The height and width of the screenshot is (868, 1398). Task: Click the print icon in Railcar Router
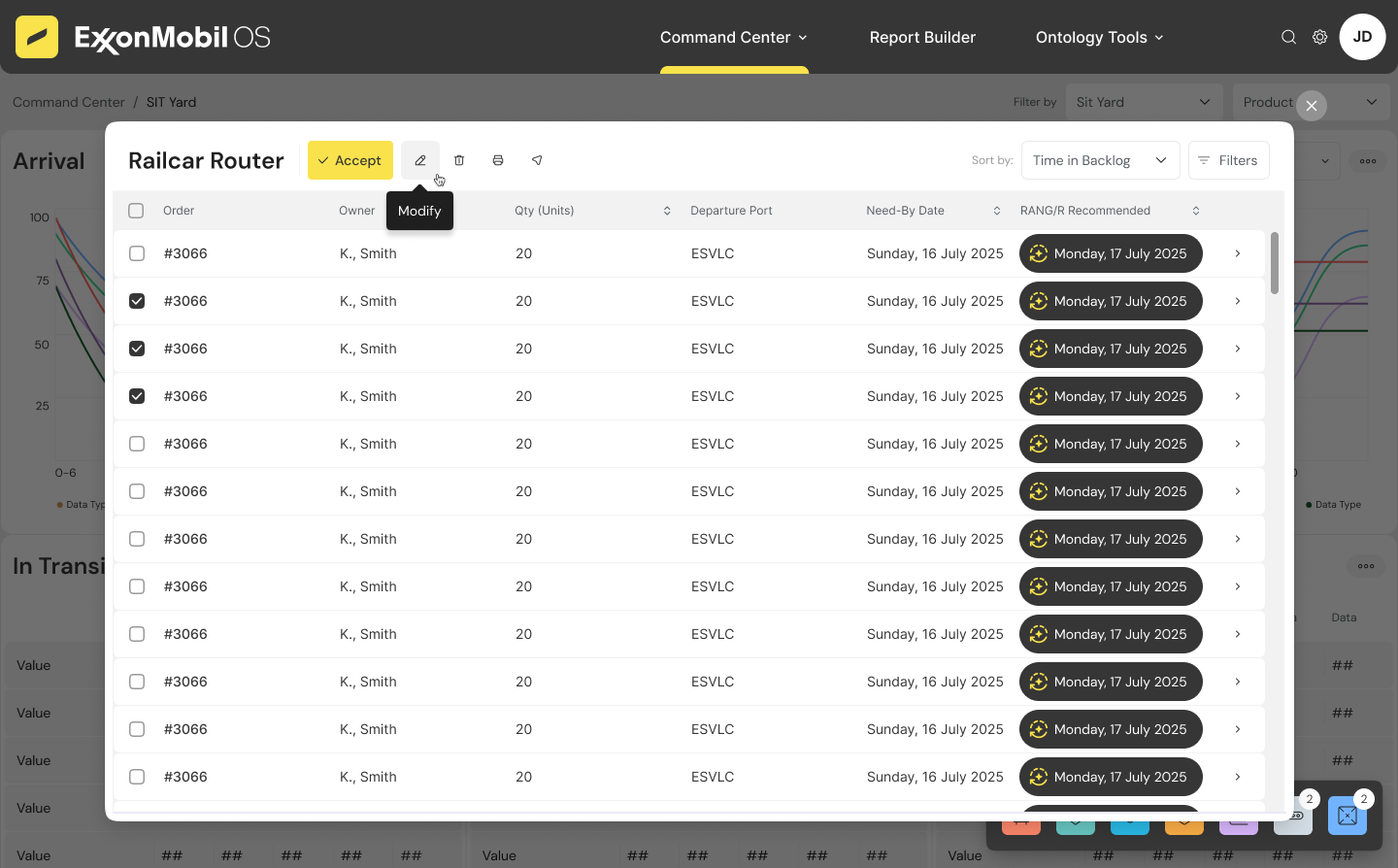498,160
